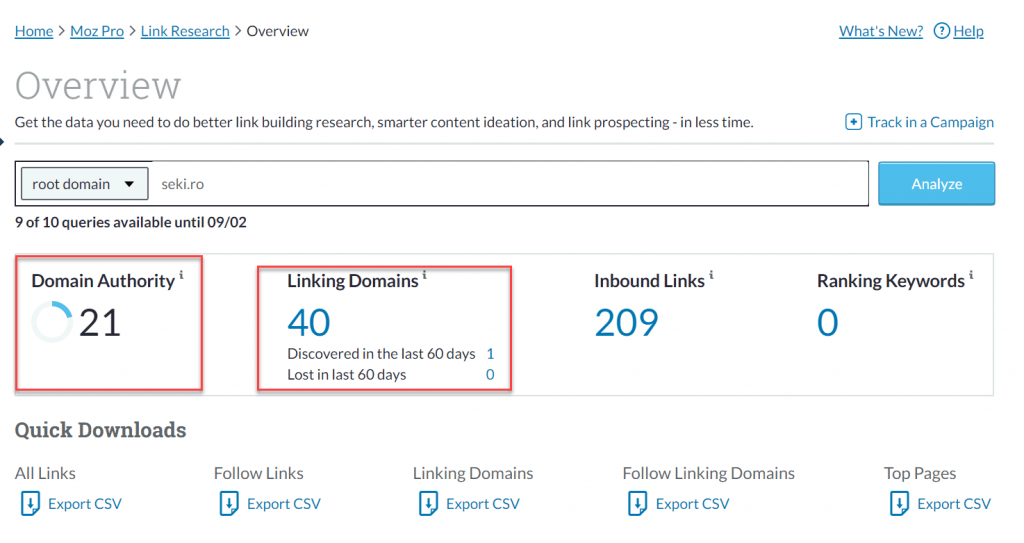
Task: Open the Linking Domains count of 40
Action: pos(308,322)
